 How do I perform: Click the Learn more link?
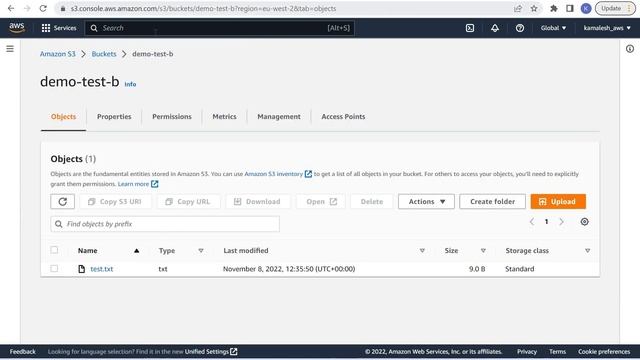[138, 184]
